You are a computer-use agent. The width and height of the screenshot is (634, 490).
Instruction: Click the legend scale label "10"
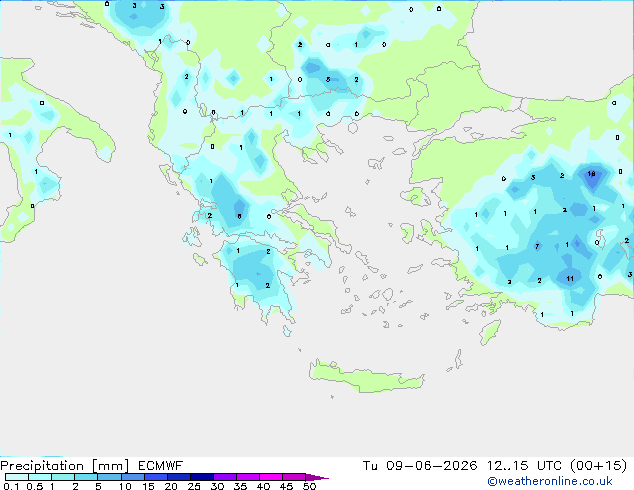pyautogui.click(x=125, y=486)
